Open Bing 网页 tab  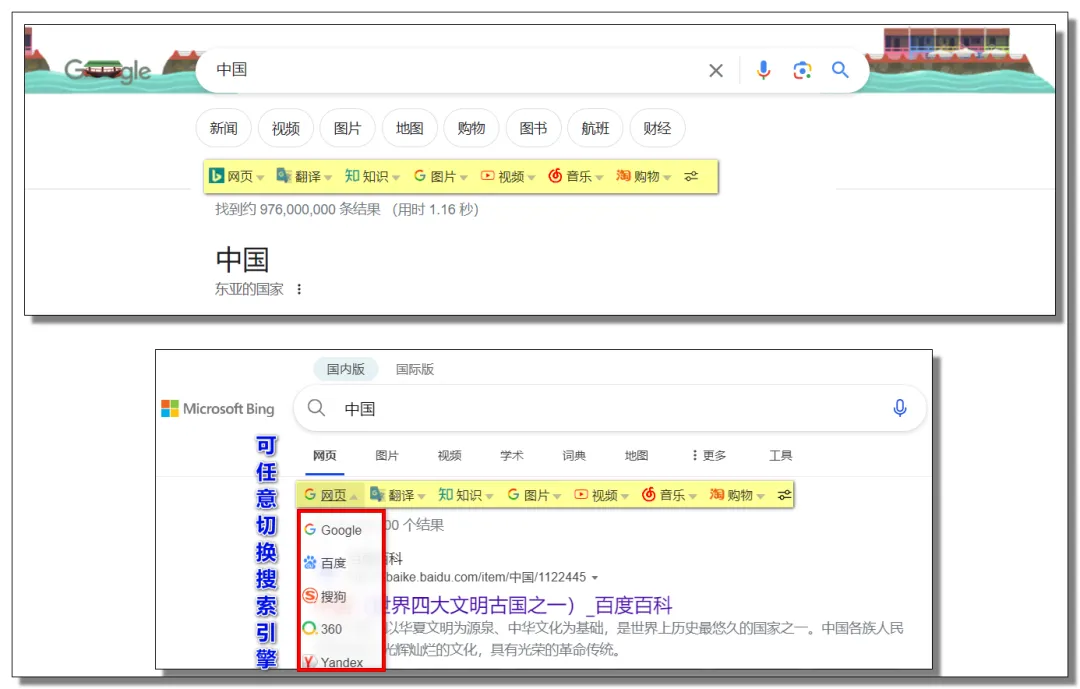coord(324,455)
